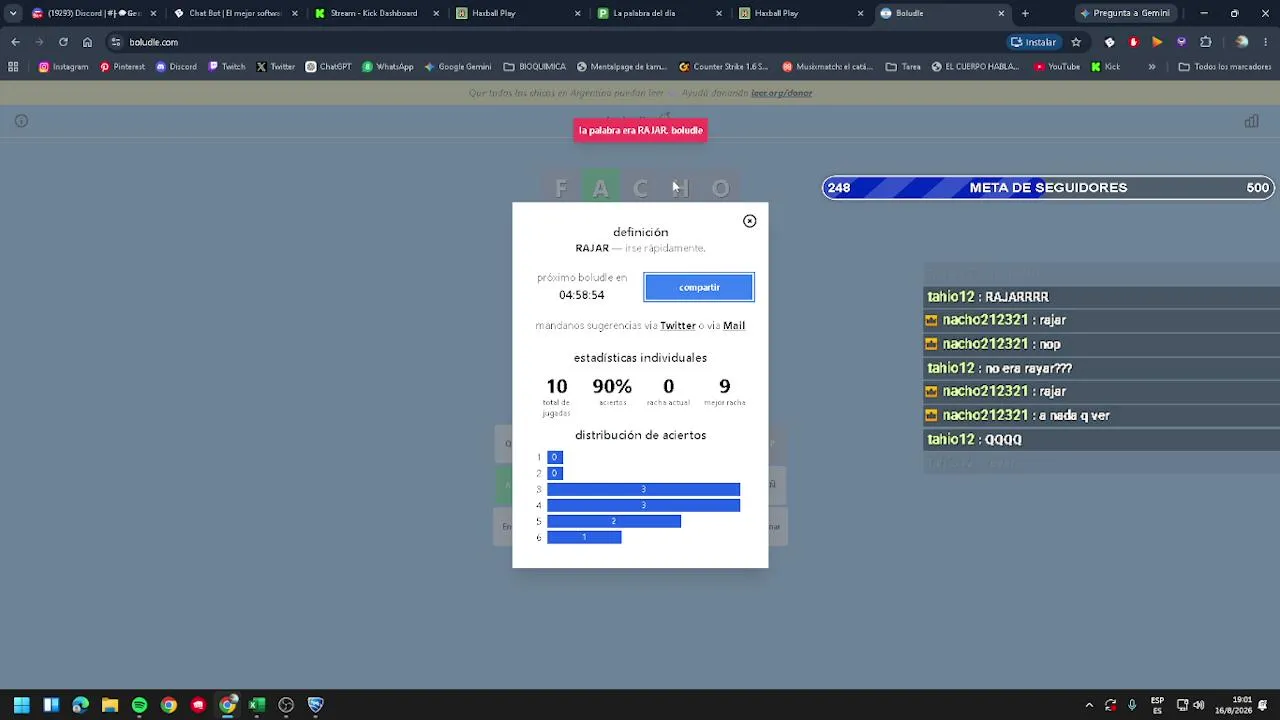Open the Kick bookmark
Viewport: 1280px width, 720px height.
[x=1105, y=67]
